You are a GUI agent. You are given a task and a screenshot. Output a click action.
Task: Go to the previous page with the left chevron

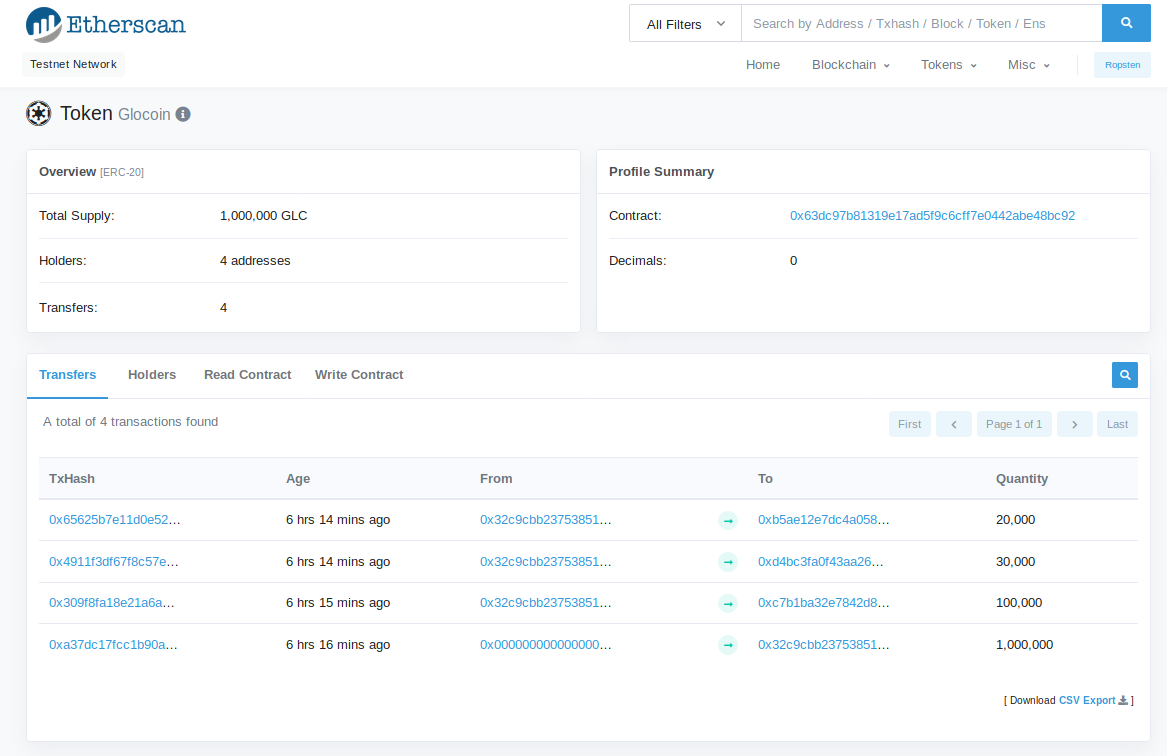tap(953, 424)
